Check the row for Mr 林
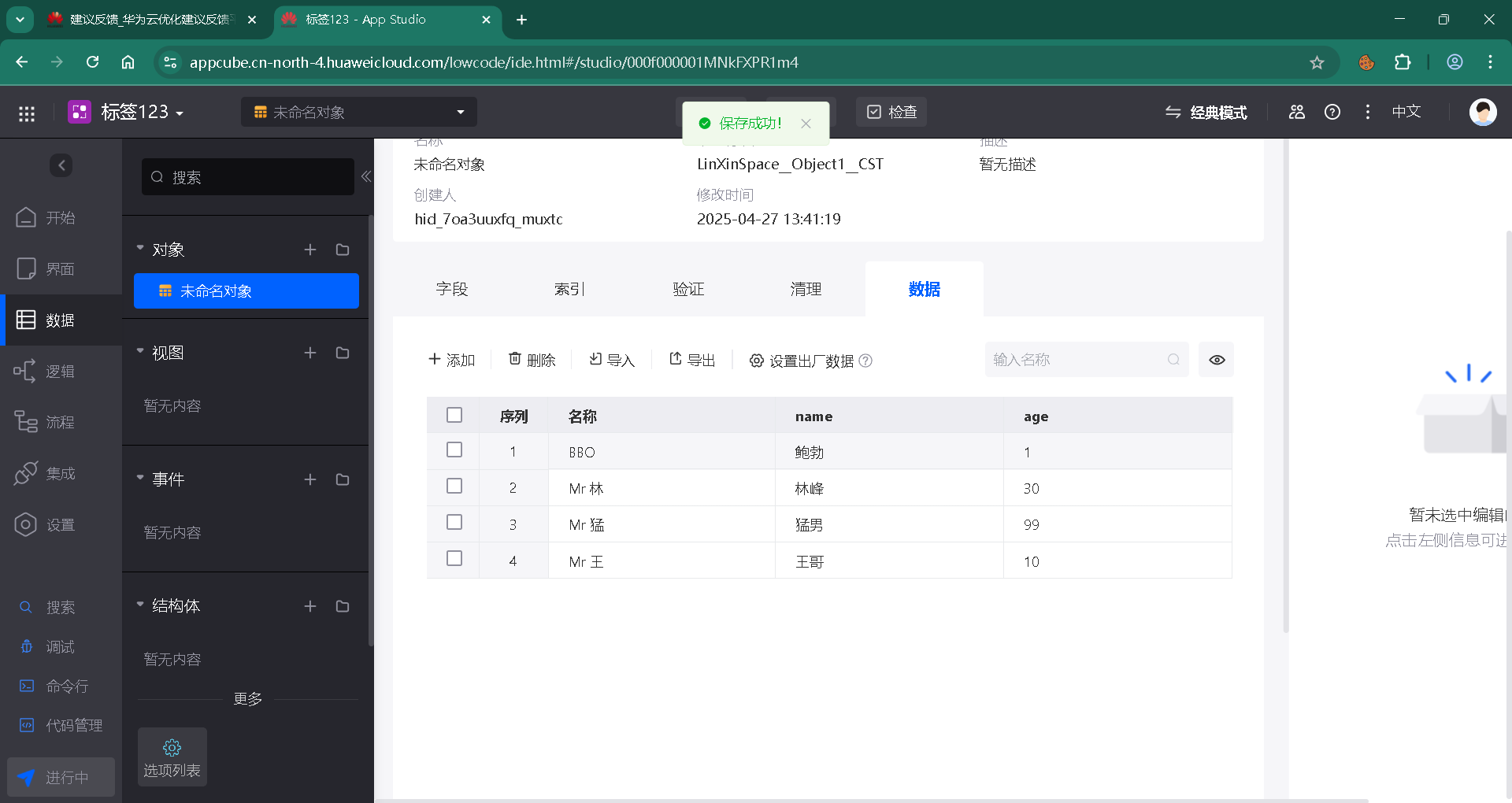The width and height of the screenshot is (1512, 803). point(454,486)
